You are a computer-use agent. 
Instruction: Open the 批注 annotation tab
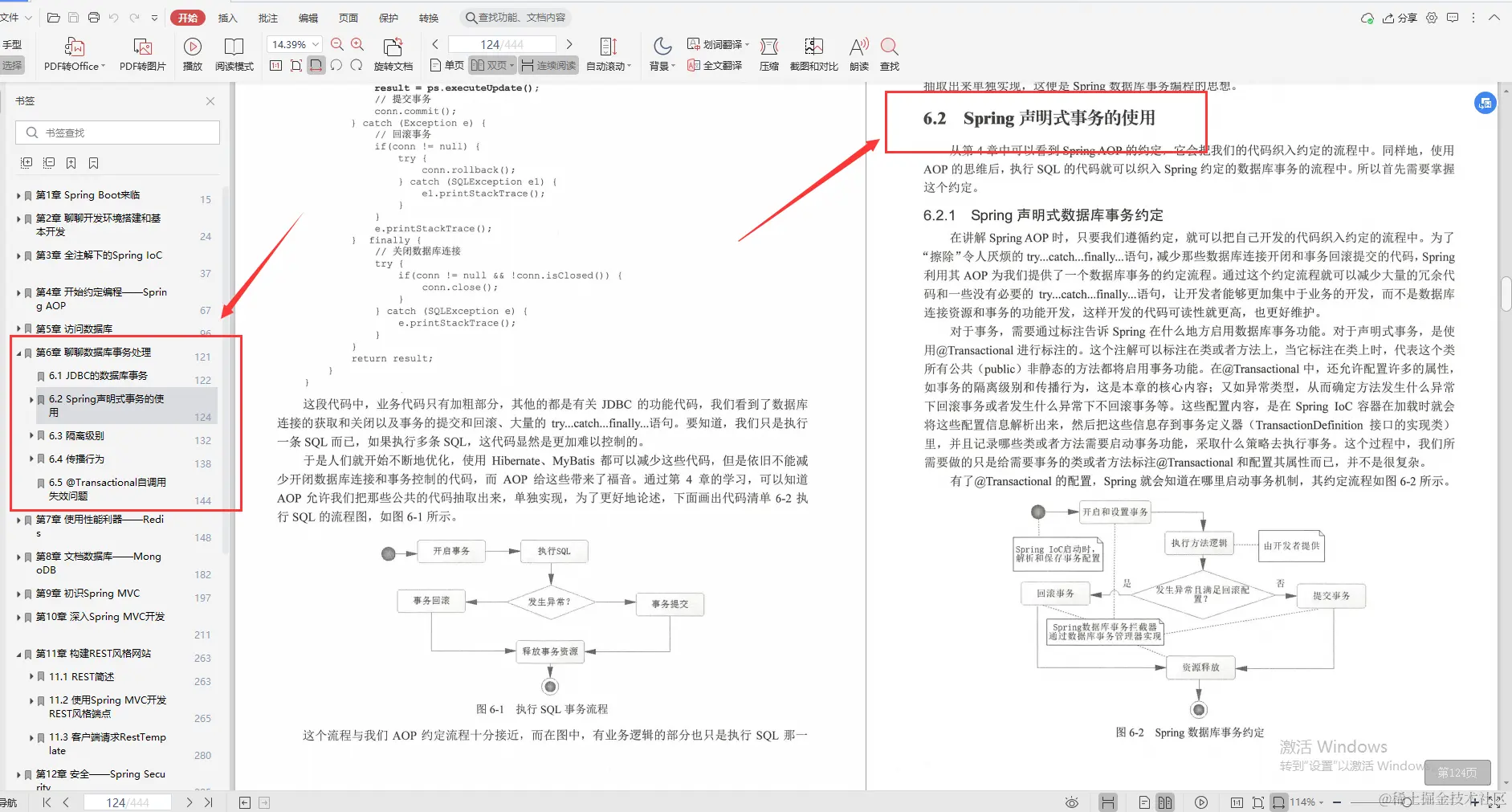[268, 17]
